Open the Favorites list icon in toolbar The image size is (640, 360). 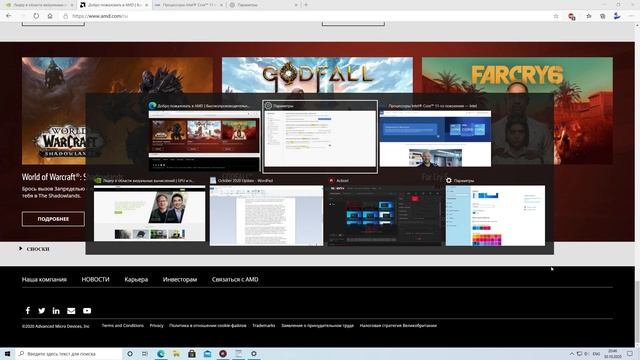[x=589, y=16]
